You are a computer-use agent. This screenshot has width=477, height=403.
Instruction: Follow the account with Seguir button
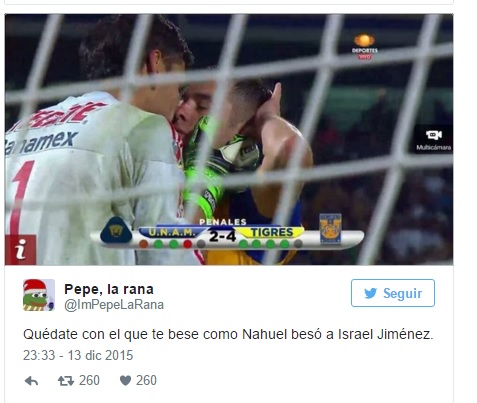[393, 293]
